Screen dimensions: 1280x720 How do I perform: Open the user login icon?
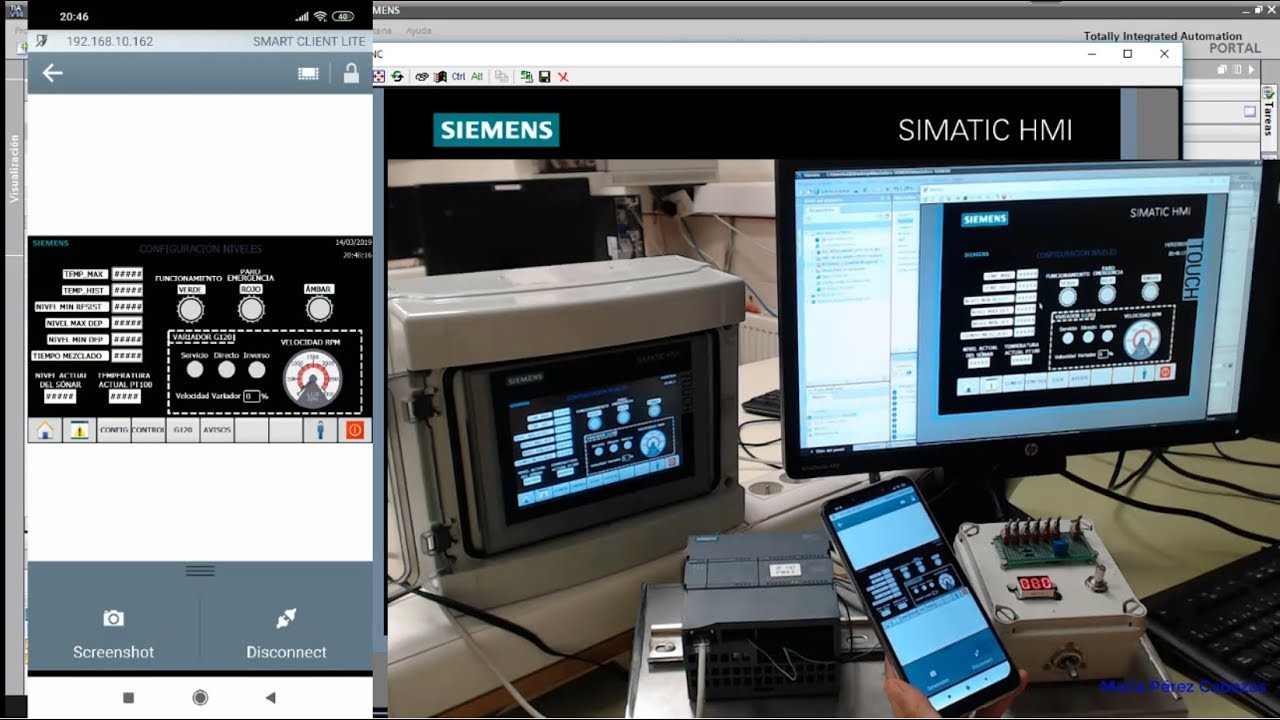click(320, 430)
